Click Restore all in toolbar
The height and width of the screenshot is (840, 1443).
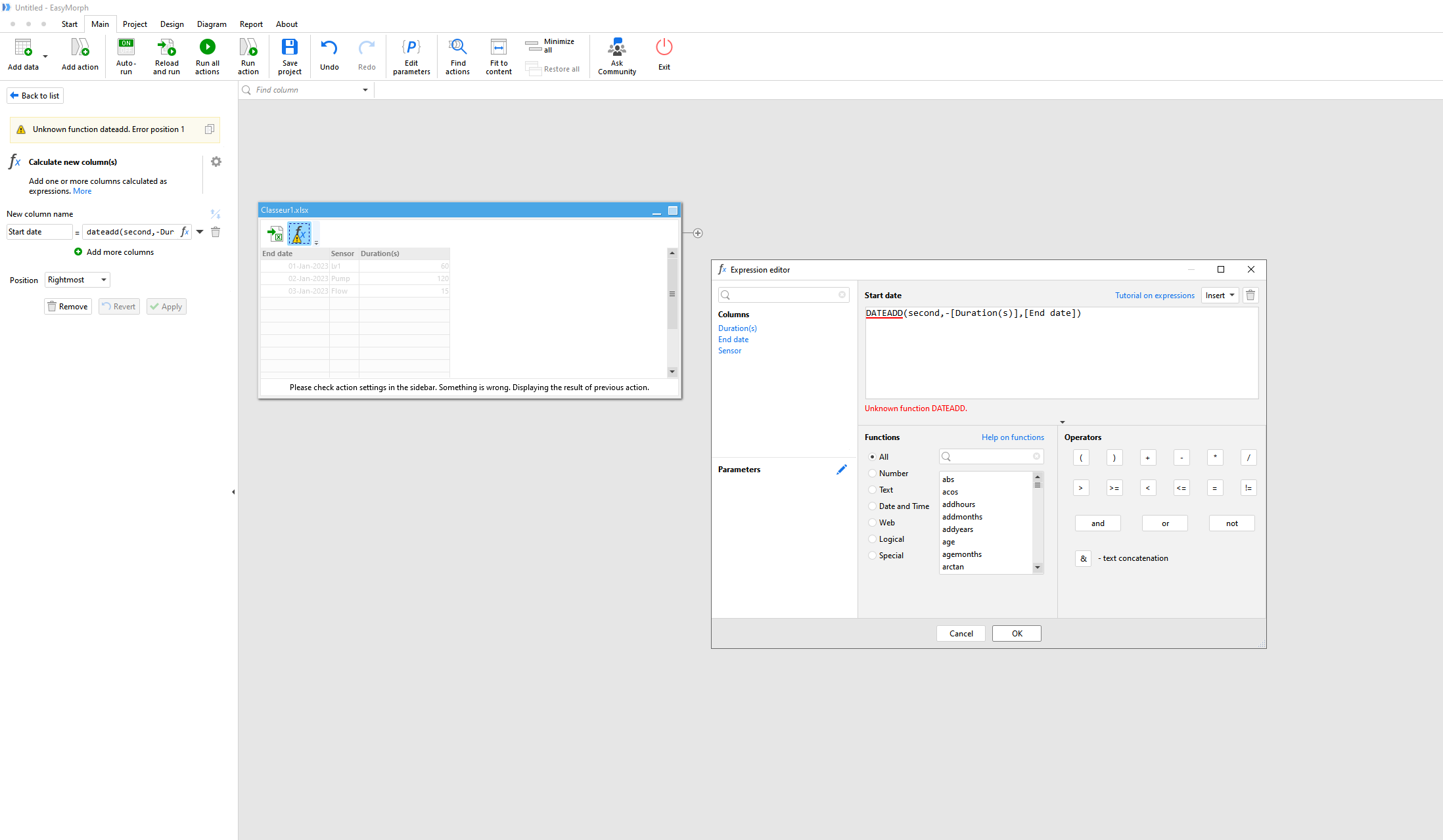pos(553,69)
